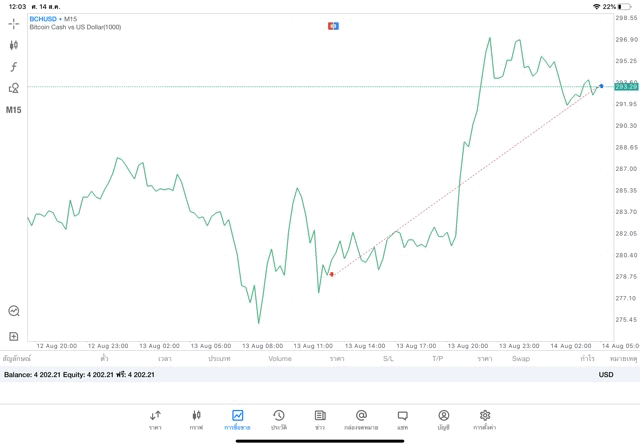Open the การตั้งค่า settings tab

click(485, 419)
